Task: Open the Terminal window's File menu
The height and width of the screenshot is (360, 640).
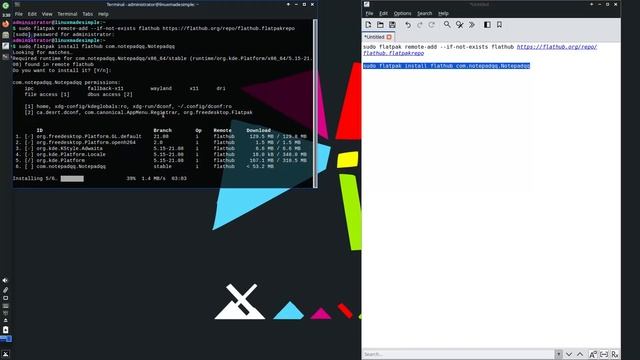Action: (19, 14)
